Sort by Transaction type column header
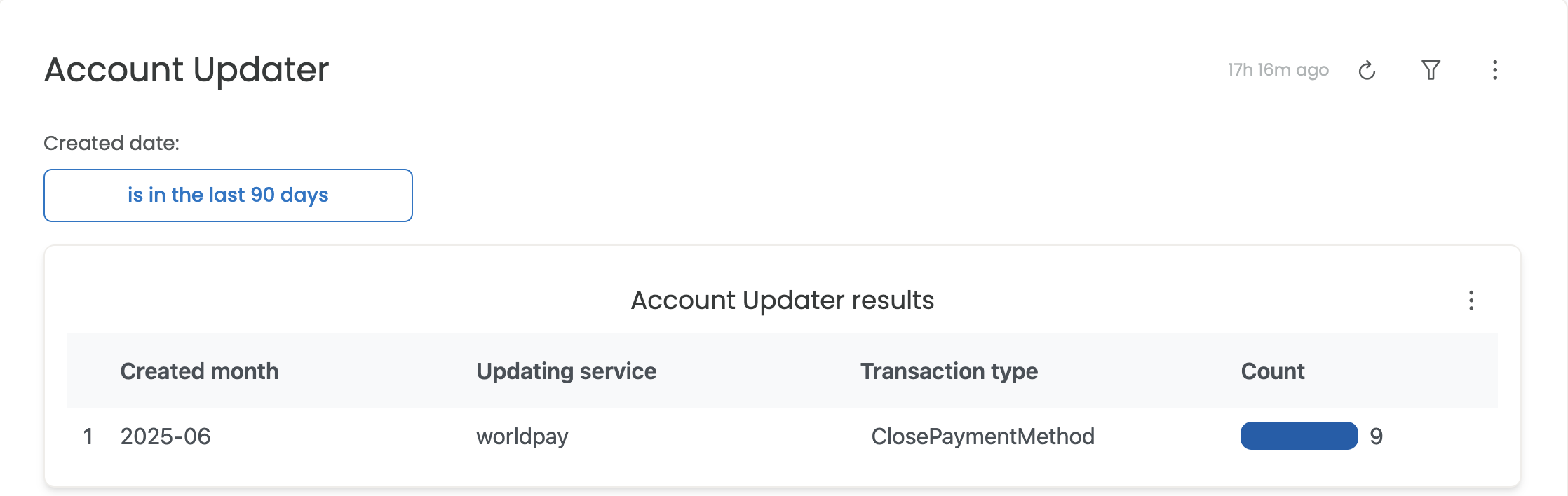1568x496 pixels. [x=949, y=371]
